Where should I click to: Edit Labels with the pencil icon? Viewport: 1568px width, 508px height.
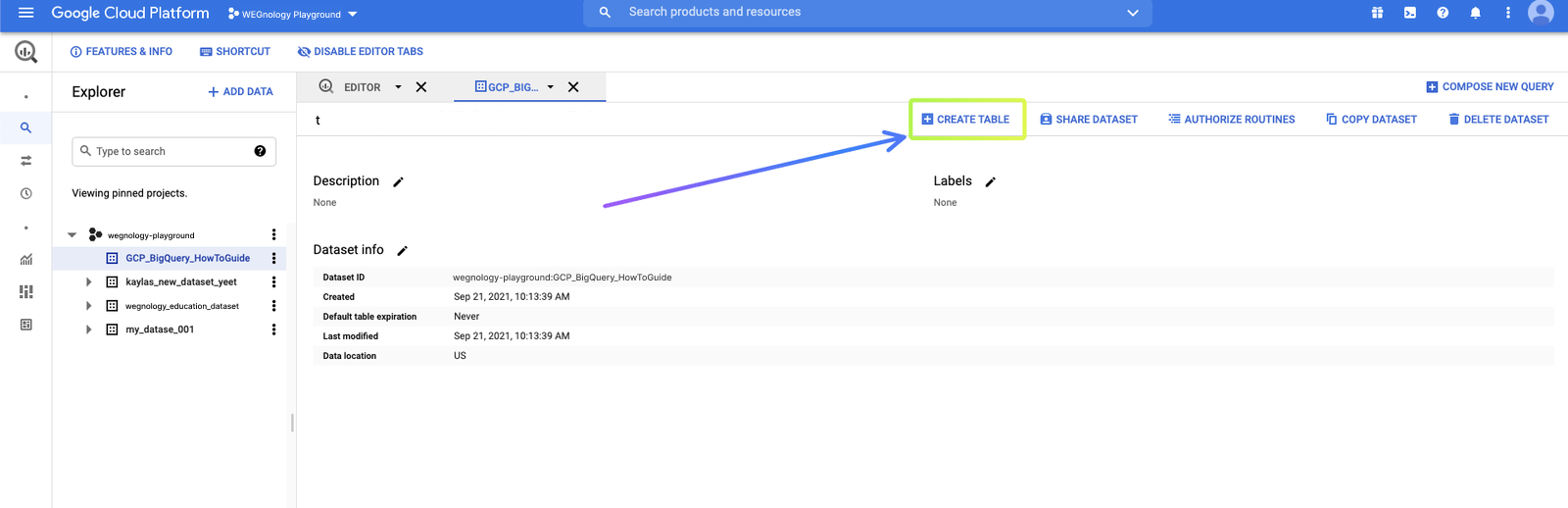pos(990,182)
